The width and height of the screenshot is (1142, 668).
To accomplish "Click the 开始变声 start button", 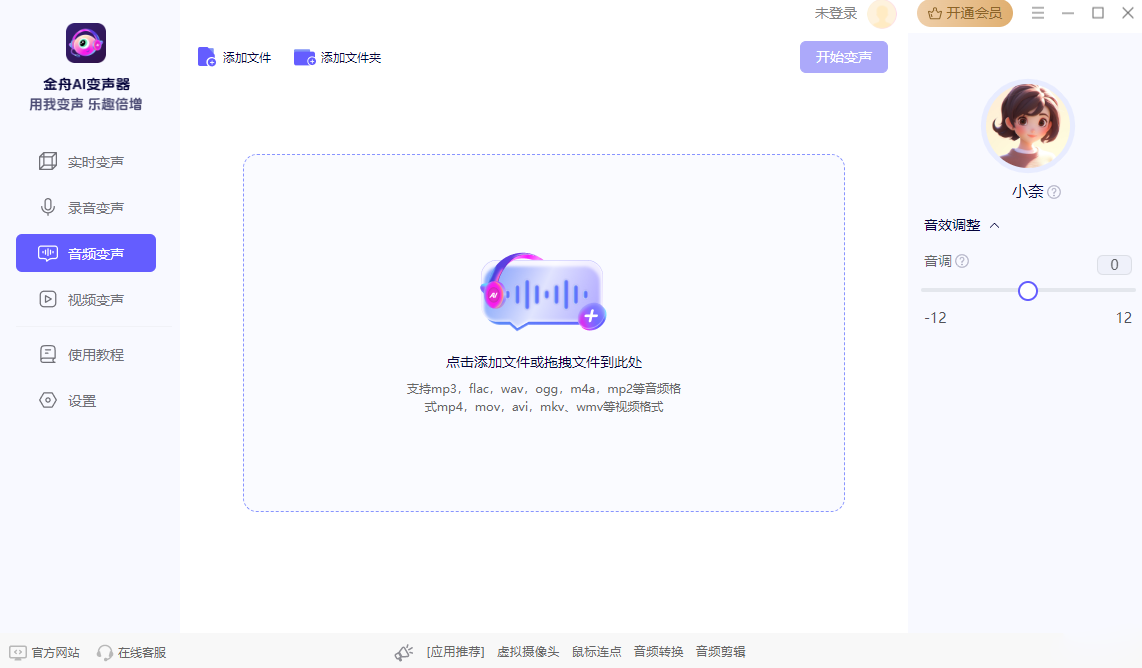I will point(843,57).
